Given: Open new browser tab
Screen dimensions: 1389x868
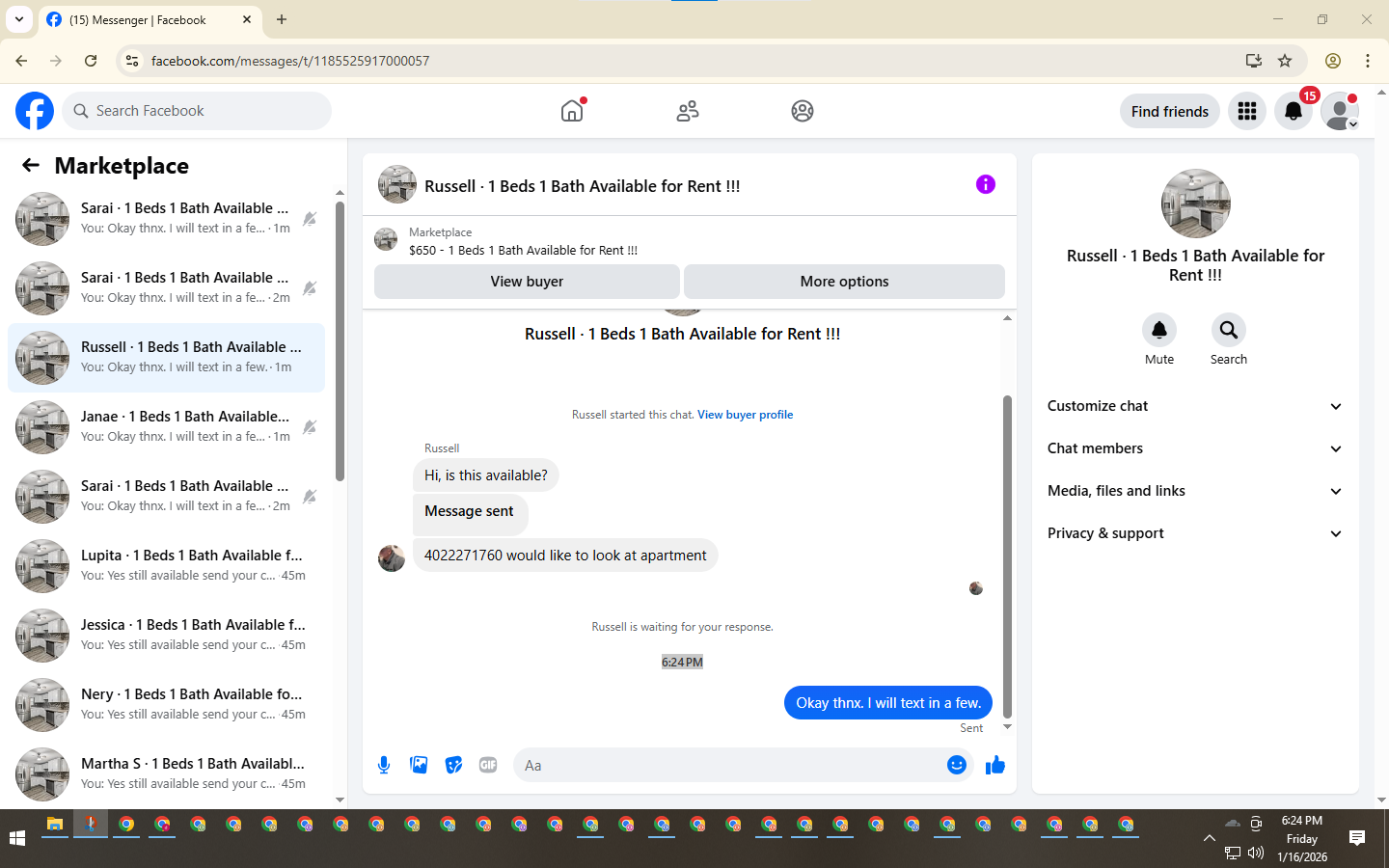Looking at the screenshot, I should [282, 19].
